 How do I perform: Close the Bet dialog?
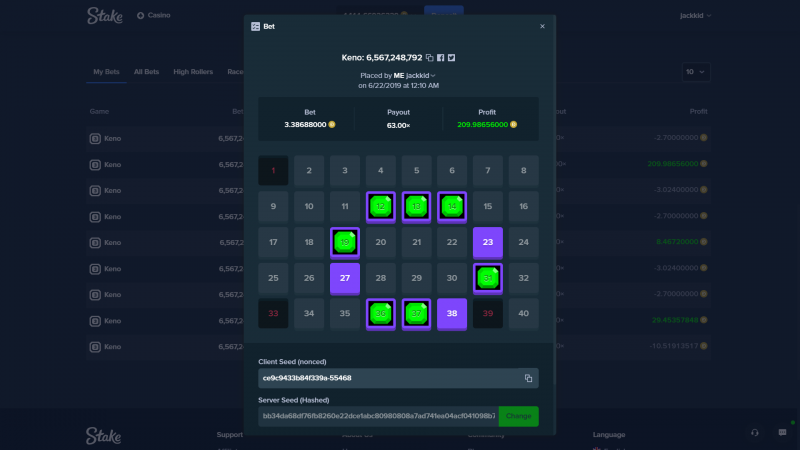(542, 27)
